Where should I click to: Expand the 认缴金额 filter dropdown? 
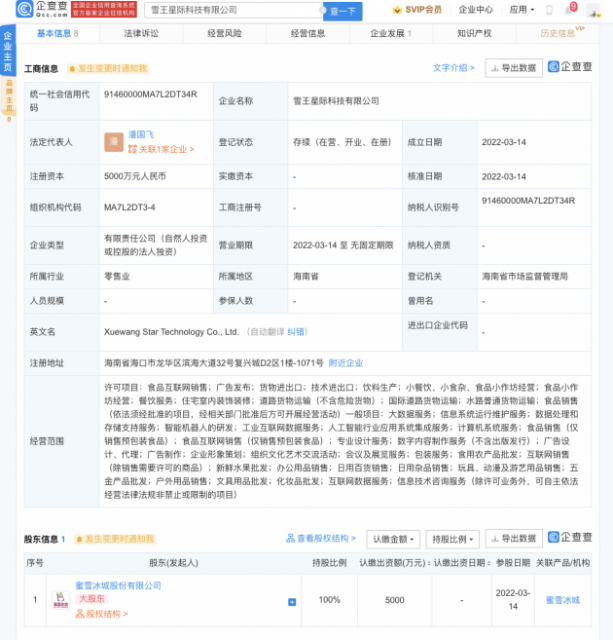tap(394, 539)
